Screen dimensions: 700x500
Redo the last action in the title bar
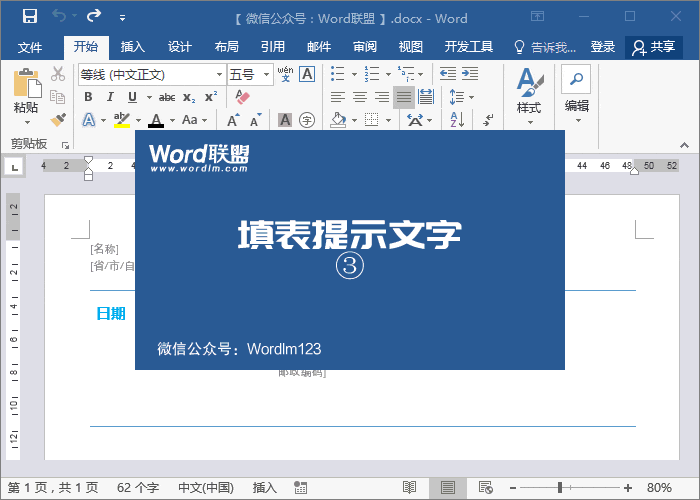tap(94, 17)
